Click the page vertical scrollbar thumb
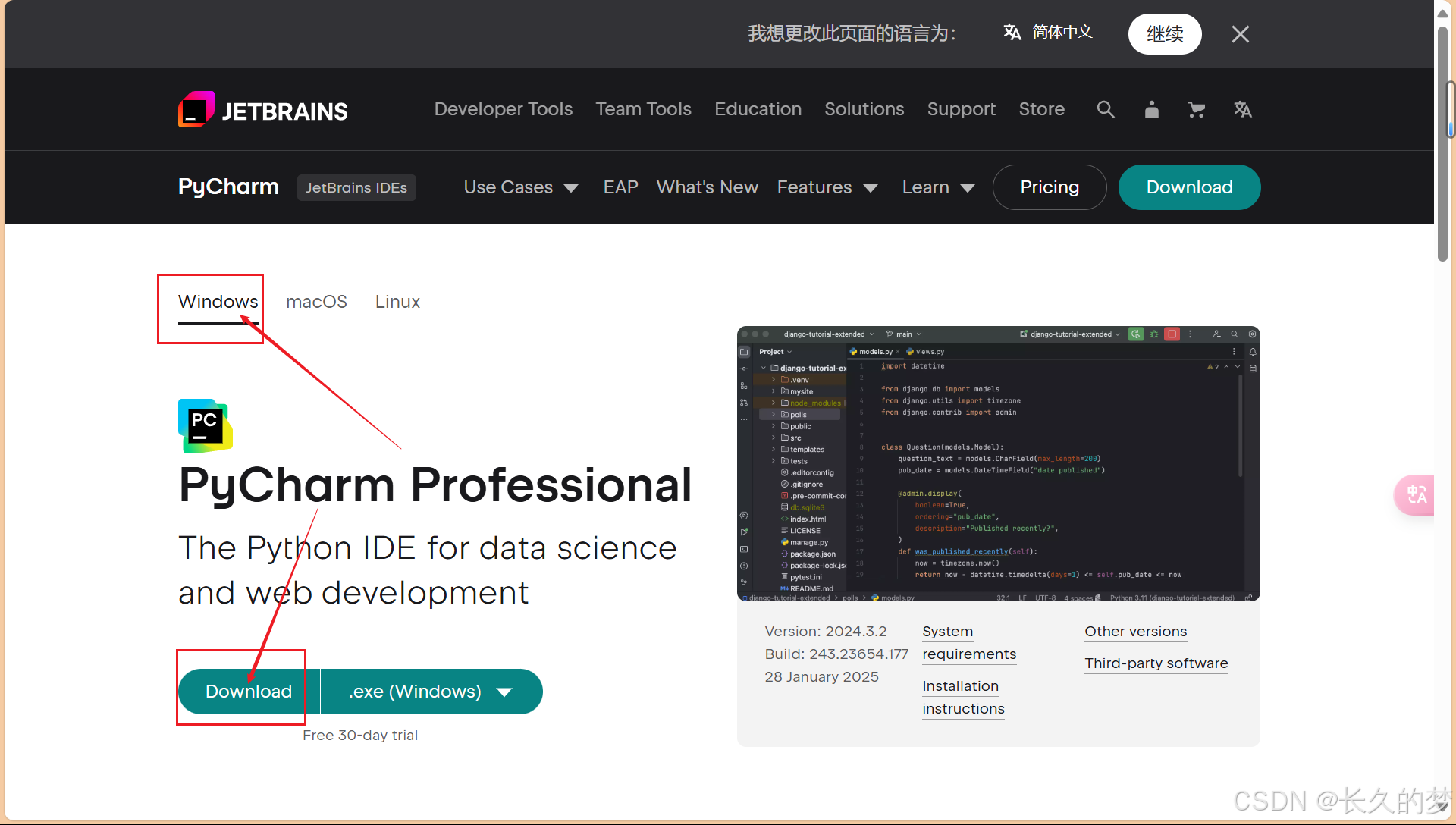The image size is (1456, 825). pyautogui.click(x=1442, y=144)
